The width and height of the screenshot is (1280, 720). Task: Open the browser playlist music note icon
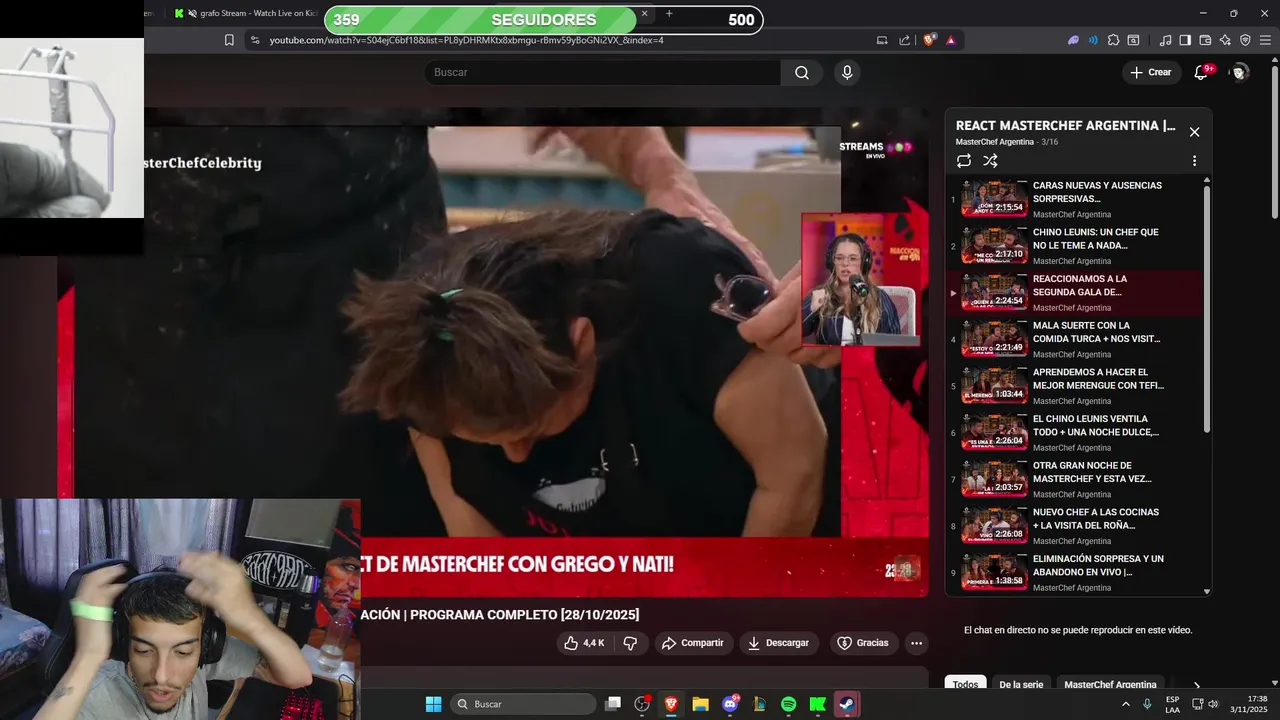pos(1165,40)
